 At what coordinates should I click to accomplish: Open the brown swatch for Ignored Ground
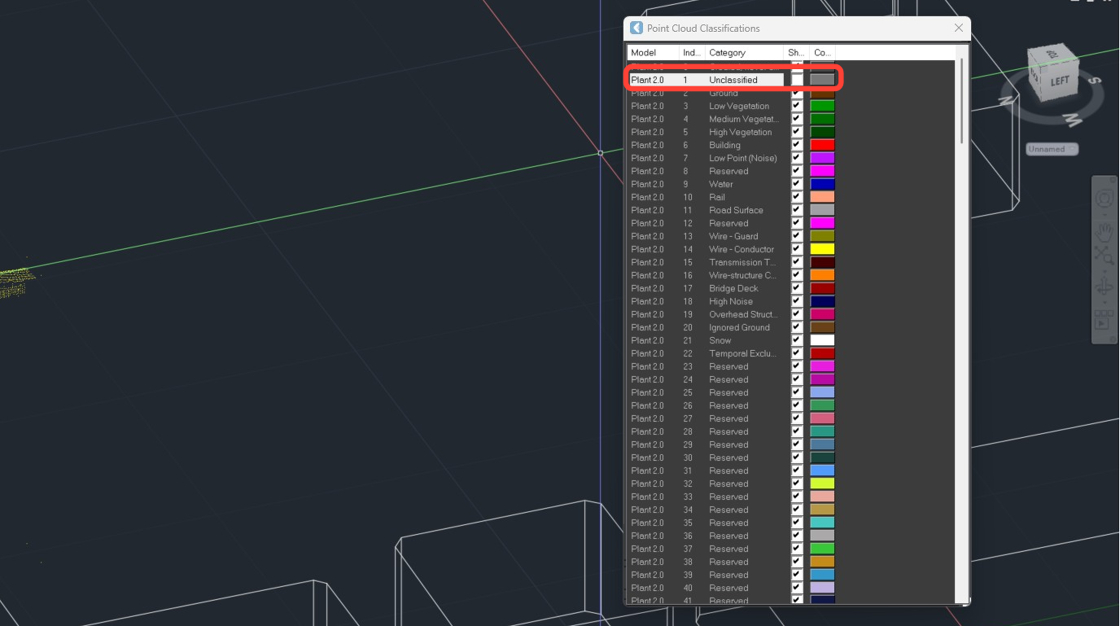(822, 327)
